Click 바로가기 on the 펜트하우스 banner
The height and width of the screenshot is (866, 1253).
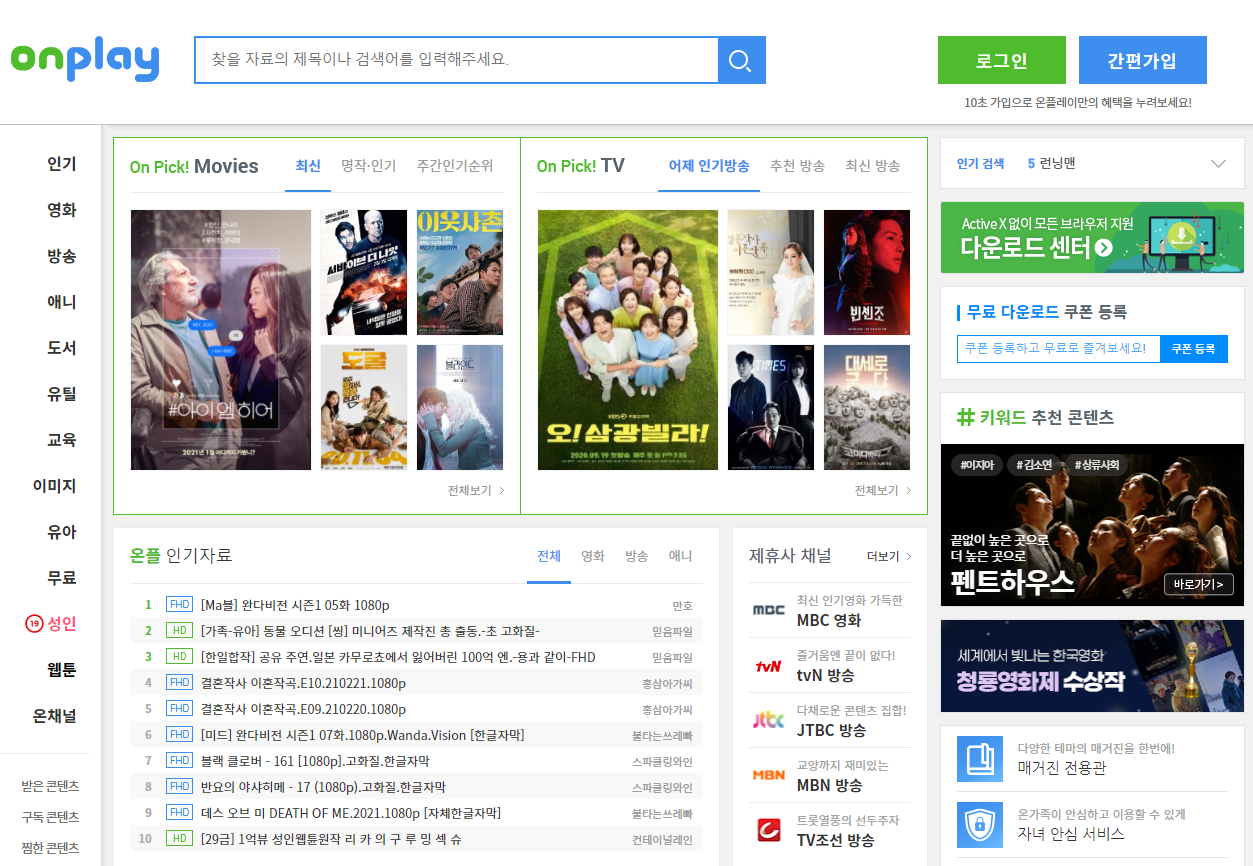(1199, 584)
